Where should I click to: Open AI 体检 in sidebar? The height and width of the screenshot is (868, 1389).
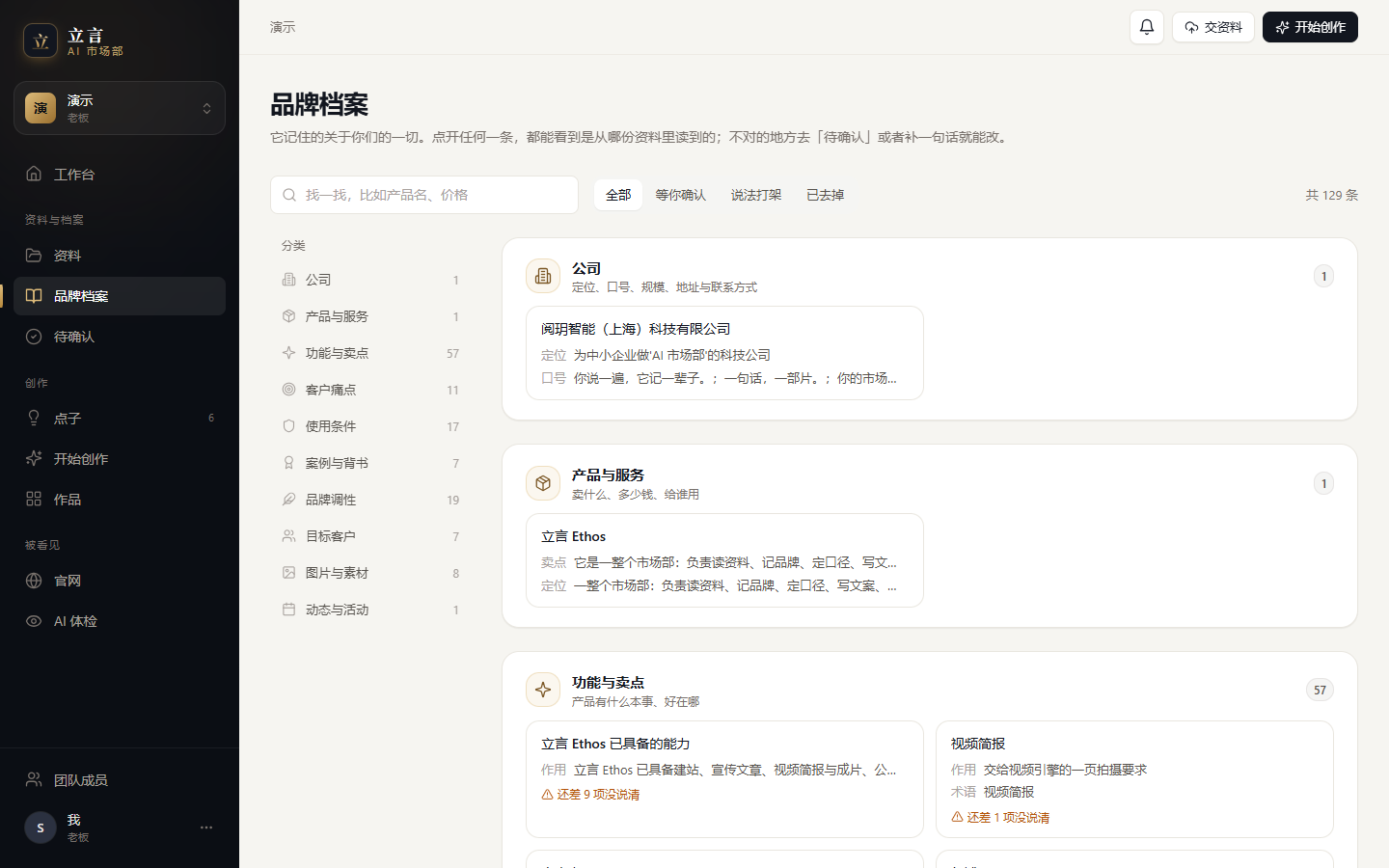click(x=120, y=621)
